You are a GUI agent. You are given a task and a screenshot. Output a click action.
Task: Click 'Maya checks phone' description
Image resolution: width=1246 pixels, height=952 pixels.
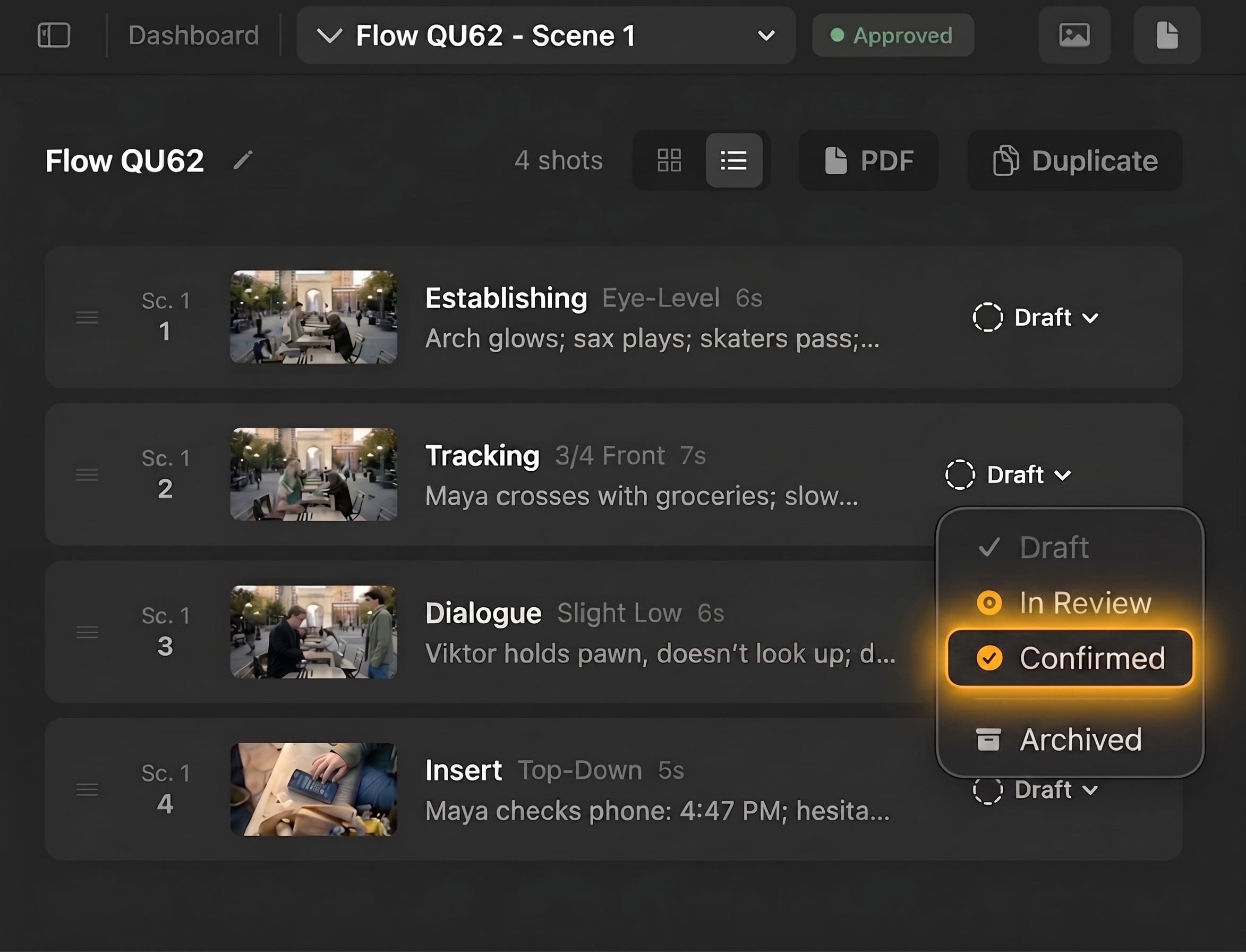point(658,811)
